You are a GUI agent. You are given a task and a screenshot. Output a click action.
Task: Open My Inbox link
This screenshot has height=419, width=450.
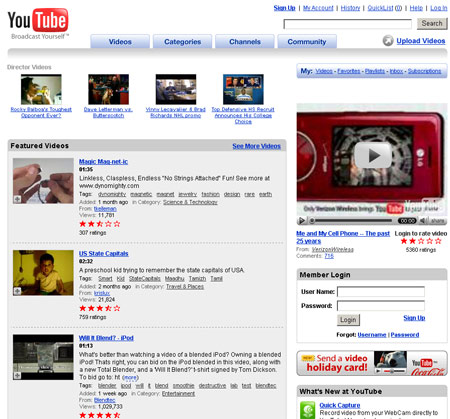(396, 71)
